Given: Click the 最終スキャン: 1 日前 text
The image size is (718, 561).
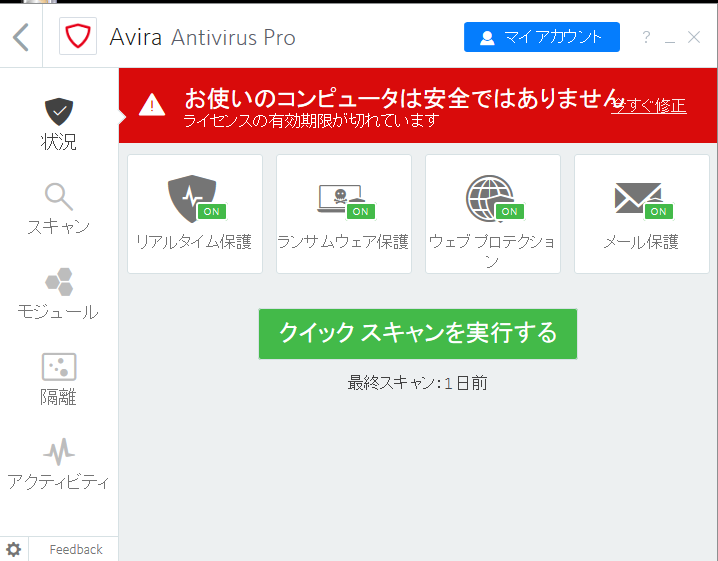Looking at the screenshot, I should point(417,383).
